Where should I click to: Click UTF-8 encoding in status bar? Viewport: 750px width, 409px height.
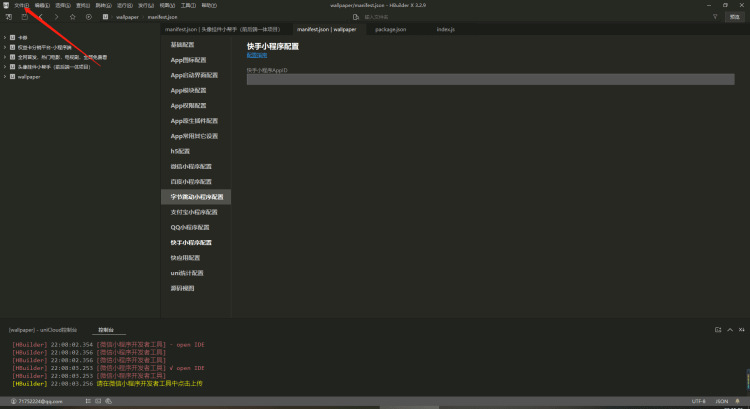698,401
